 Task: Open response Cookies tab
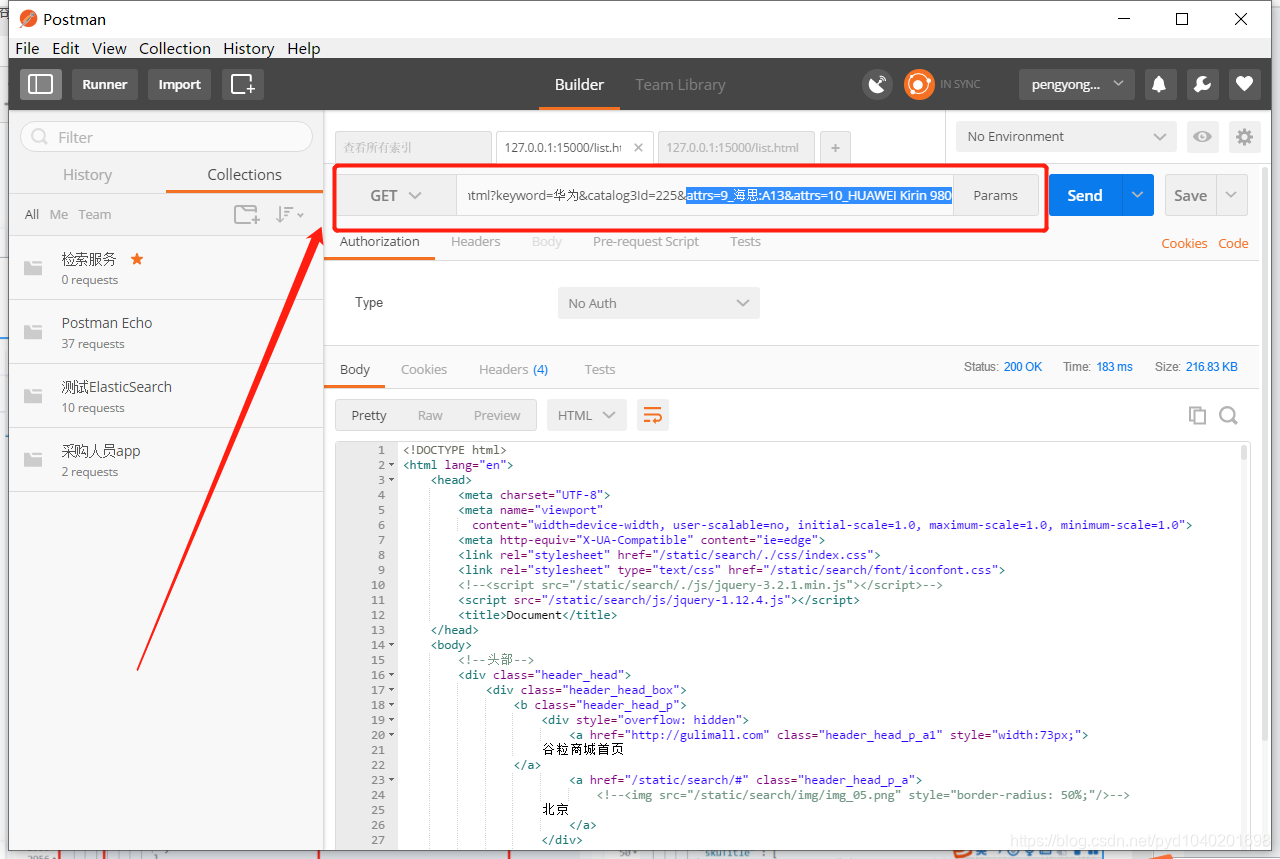pyautogui.click(x=424, y=369)
